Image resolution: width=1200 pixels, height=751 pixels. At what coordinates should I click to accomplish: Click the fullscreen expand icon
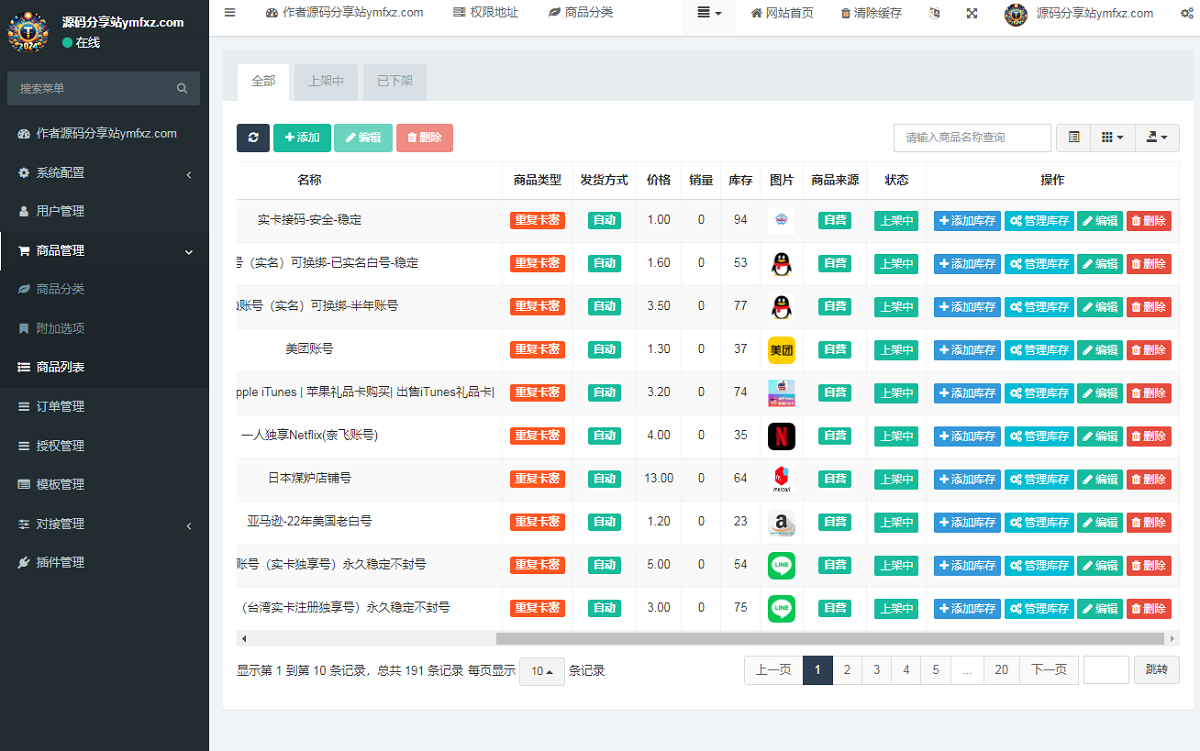point(972,13)
